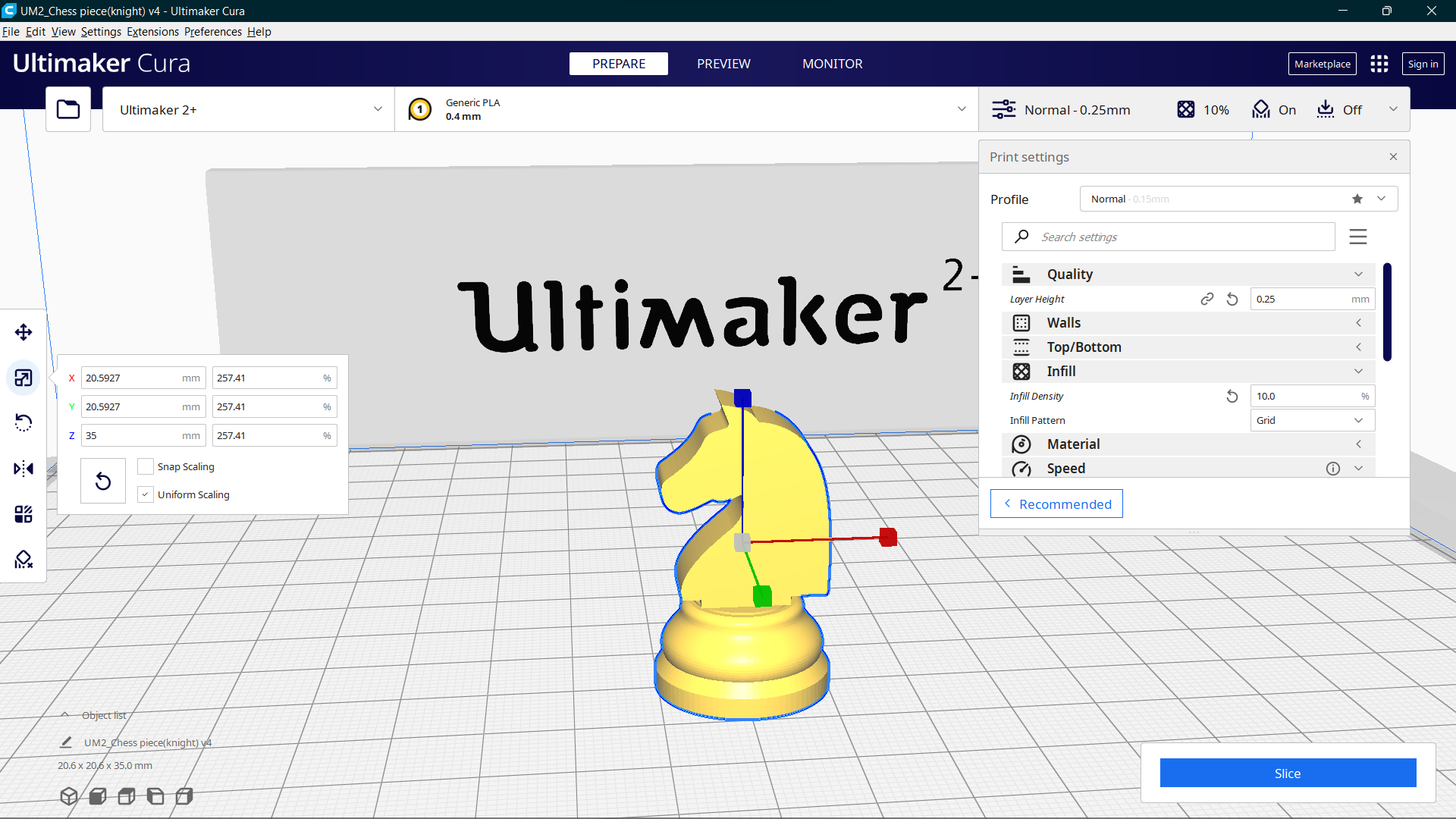The height and width of the screenshot is (819, 1456).
Task: Open the File menu
Action: point(11,32)
